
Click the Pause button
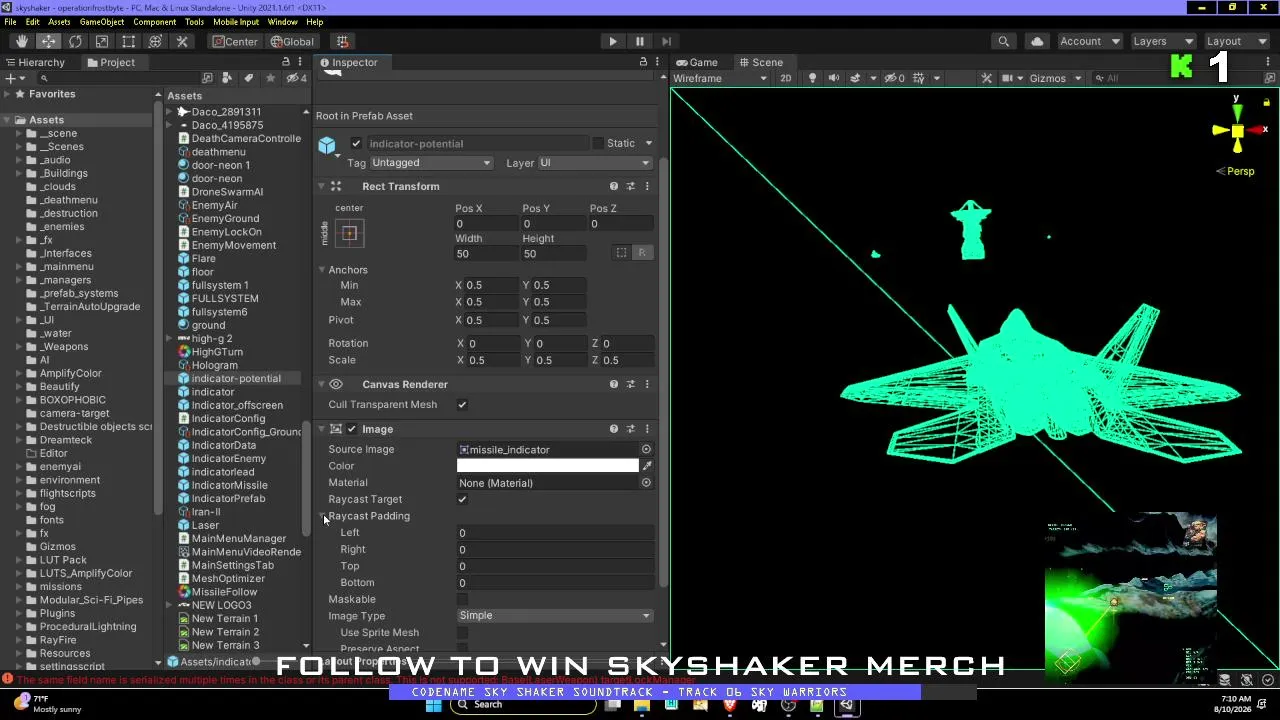640,41
